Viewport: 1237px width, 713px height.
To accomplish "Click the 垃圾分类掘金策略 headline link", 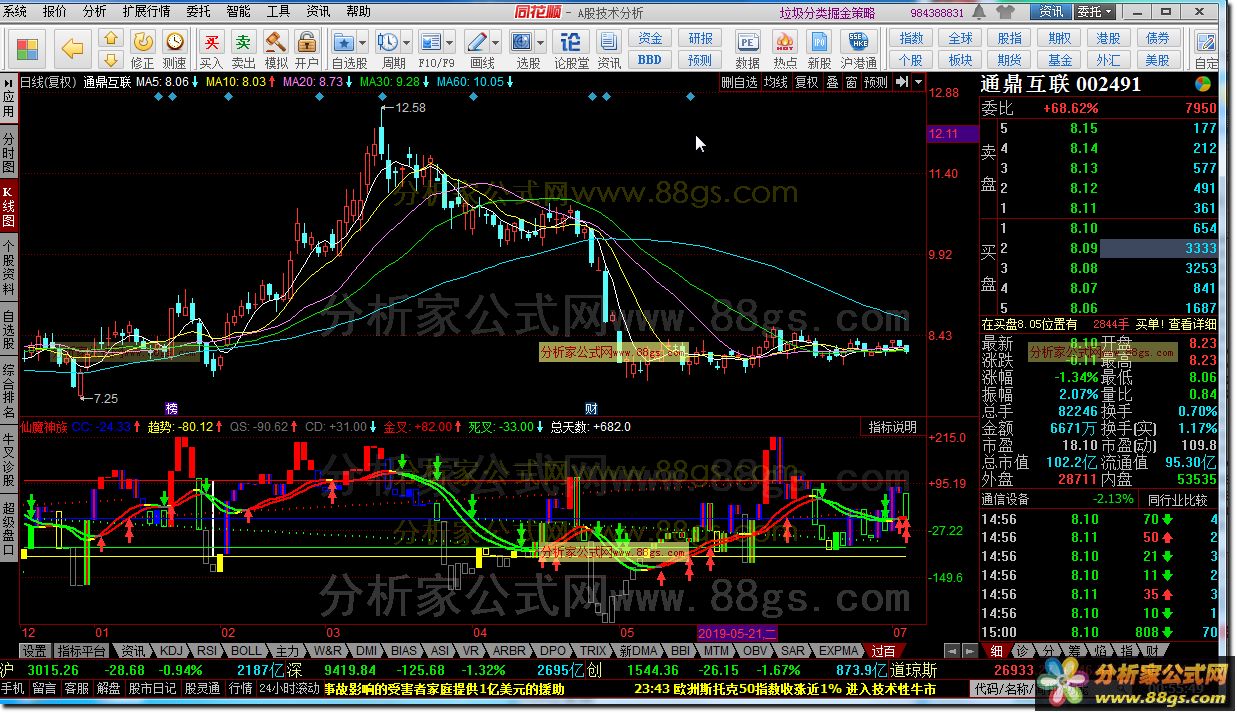I will click(827, 13).
